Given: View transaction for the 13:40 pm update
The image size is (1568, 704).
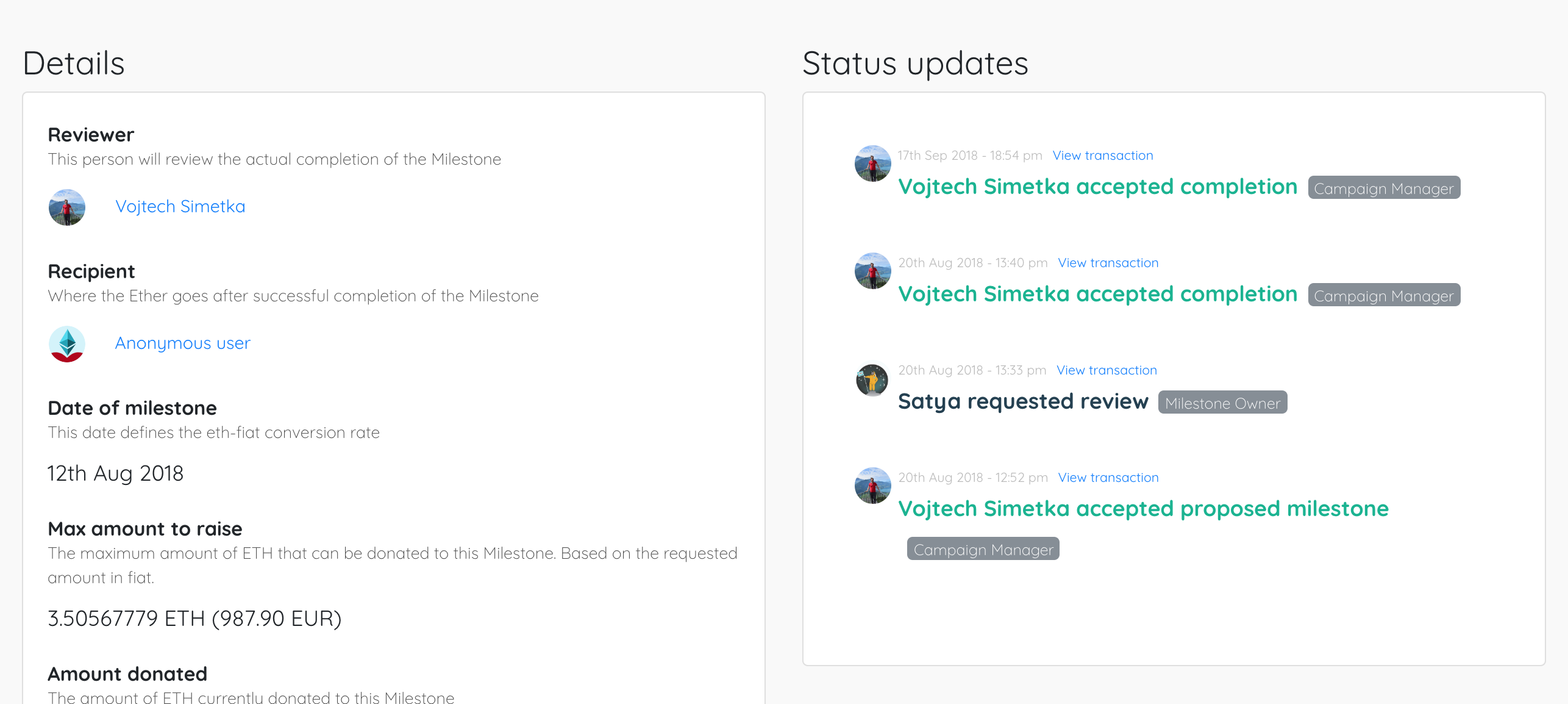Looking at the screenshot, I should [x=1108, y=263].
